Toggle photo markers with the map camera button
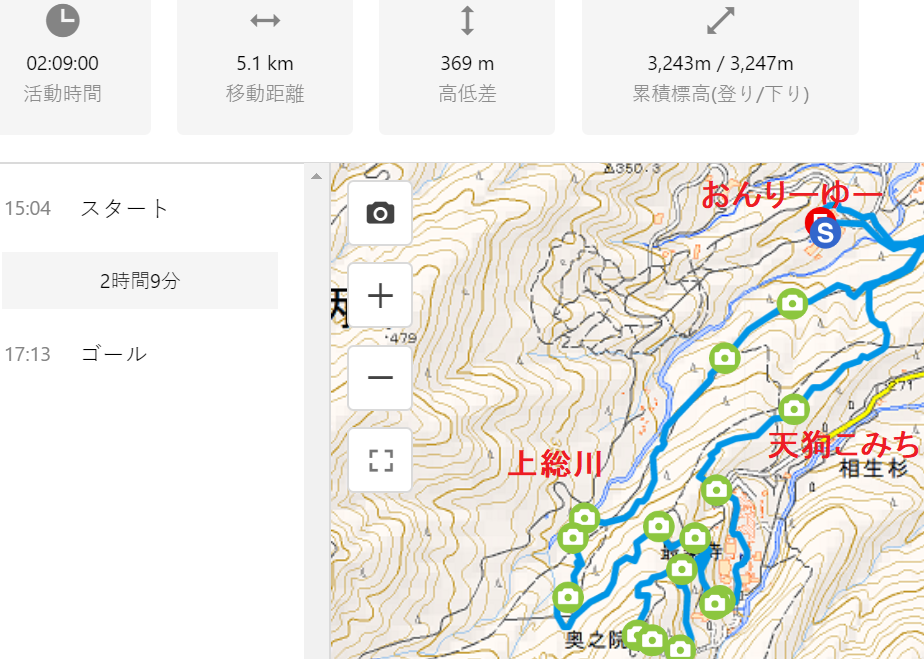 [x=380, y=213]
